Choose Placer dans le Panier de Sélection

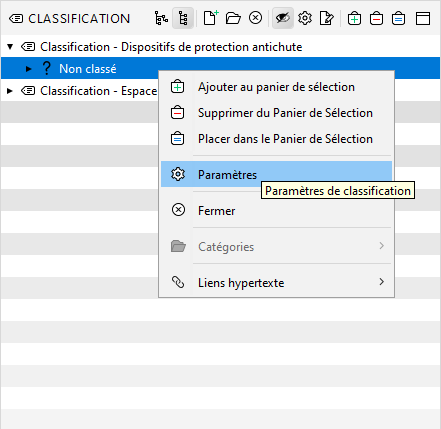pos(276,139)
